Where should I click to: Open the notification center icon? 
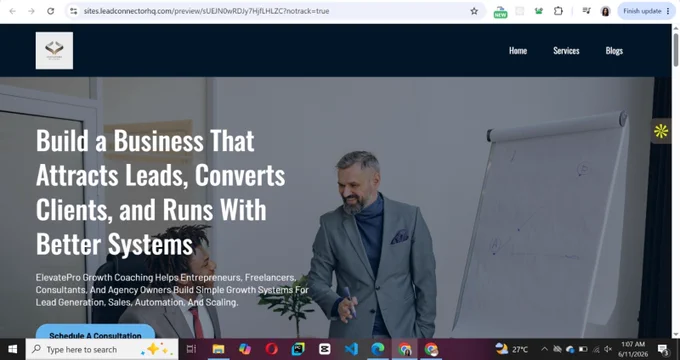(x=663, y=349)
